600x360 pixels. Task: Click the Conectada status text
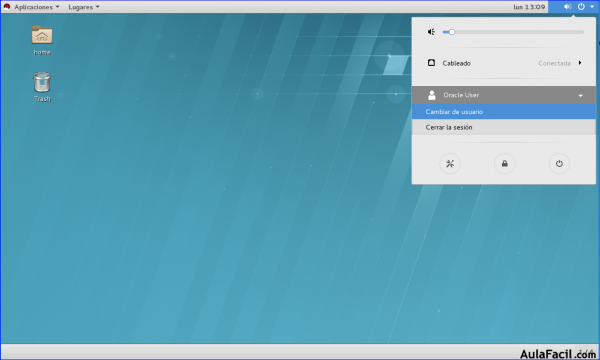(554, 63)
